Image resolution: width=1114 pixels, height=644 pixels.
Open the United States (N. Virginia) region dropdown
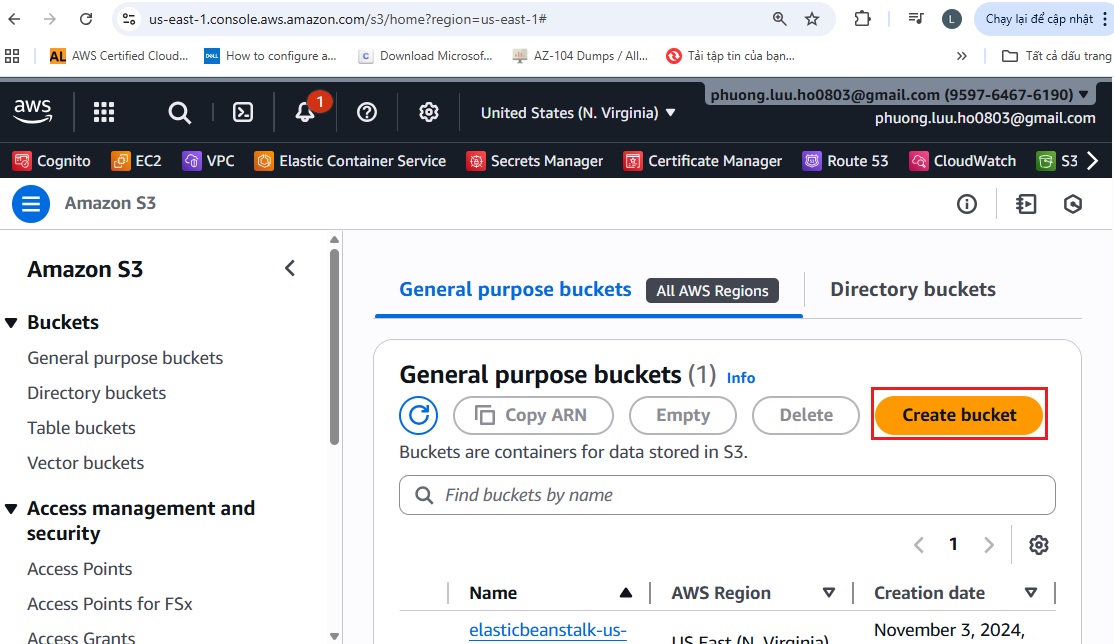point(578,113)
